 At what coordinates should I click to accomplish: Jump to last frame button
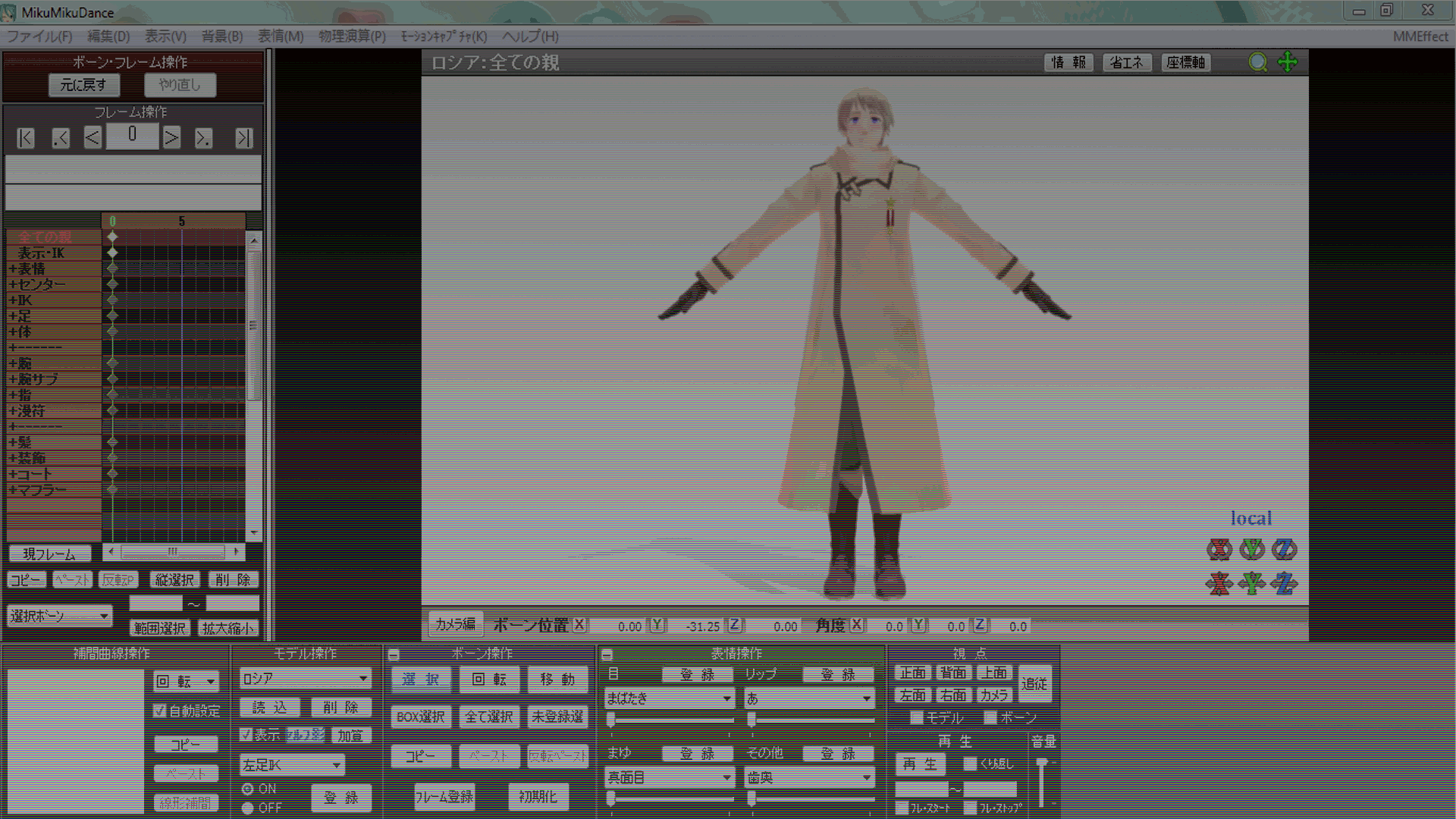point(243,138)
